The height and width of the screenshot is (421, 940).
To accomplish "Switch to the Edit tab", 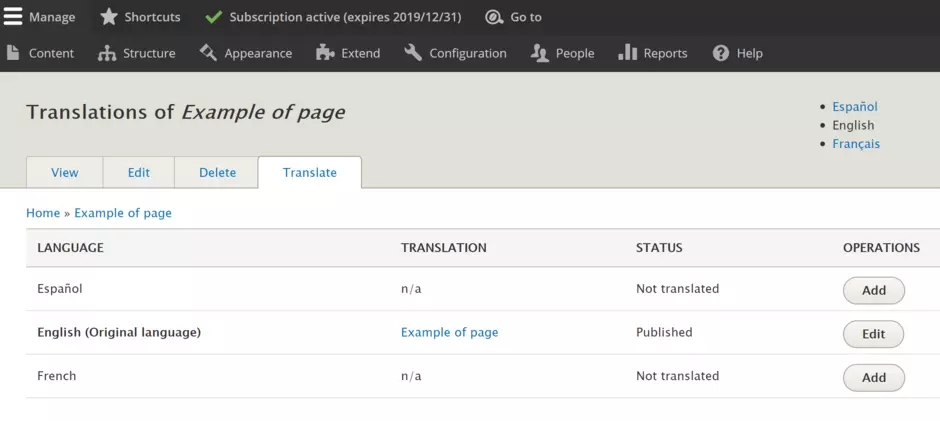I will point(138,173).
